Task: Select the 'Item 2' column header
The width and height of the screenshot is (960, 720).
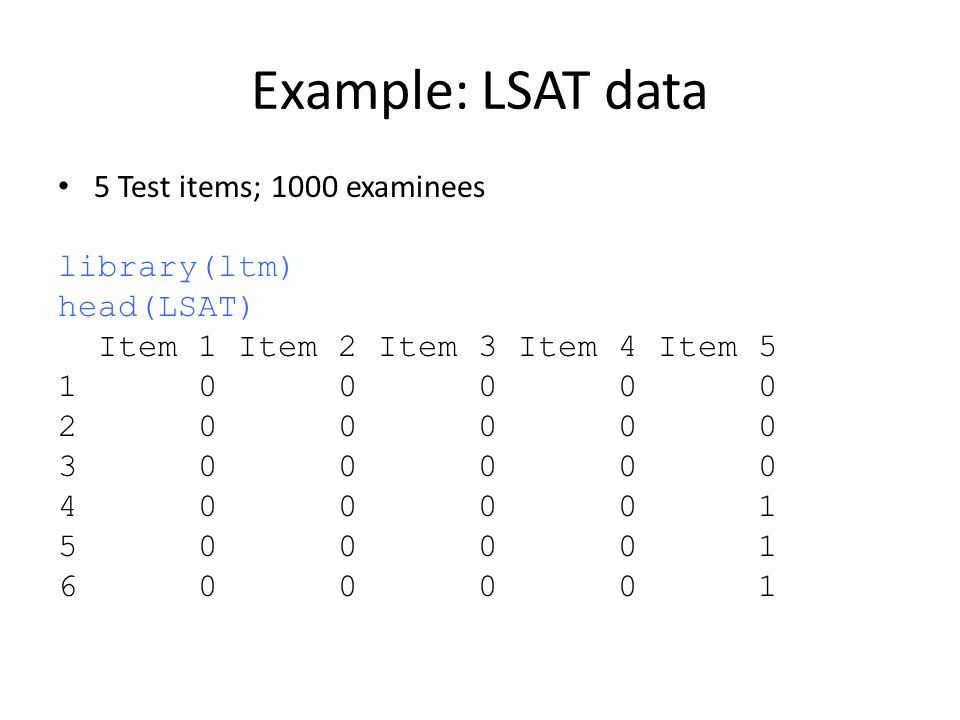Action: [x=297, y=347]
